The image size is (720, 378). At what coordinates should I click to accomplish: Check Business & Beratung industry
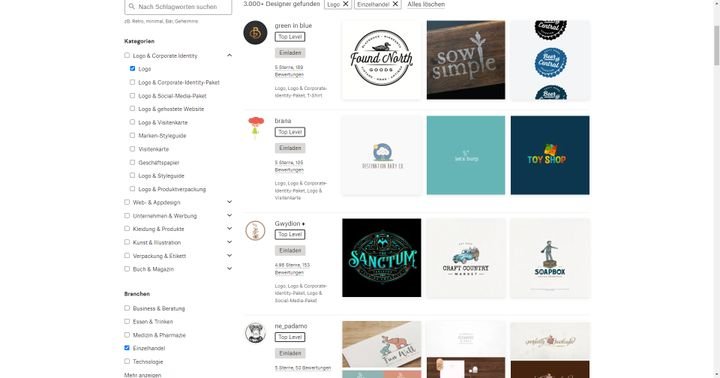click(x=127, y=308)
